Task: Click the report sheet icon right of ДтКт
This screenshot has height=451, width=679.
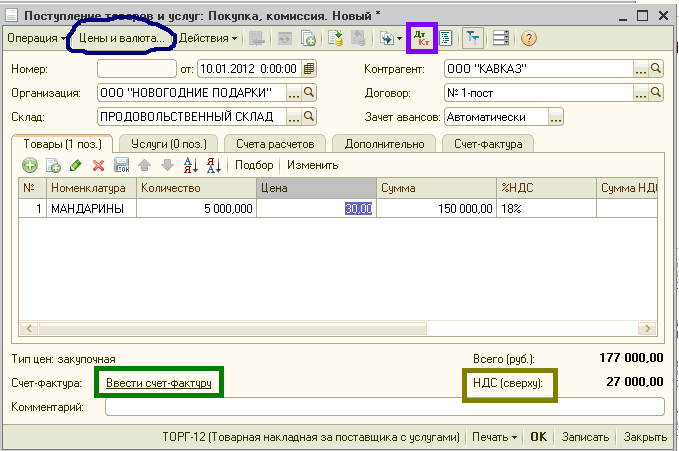Action: pyautogui.click(x=446, y=38)
